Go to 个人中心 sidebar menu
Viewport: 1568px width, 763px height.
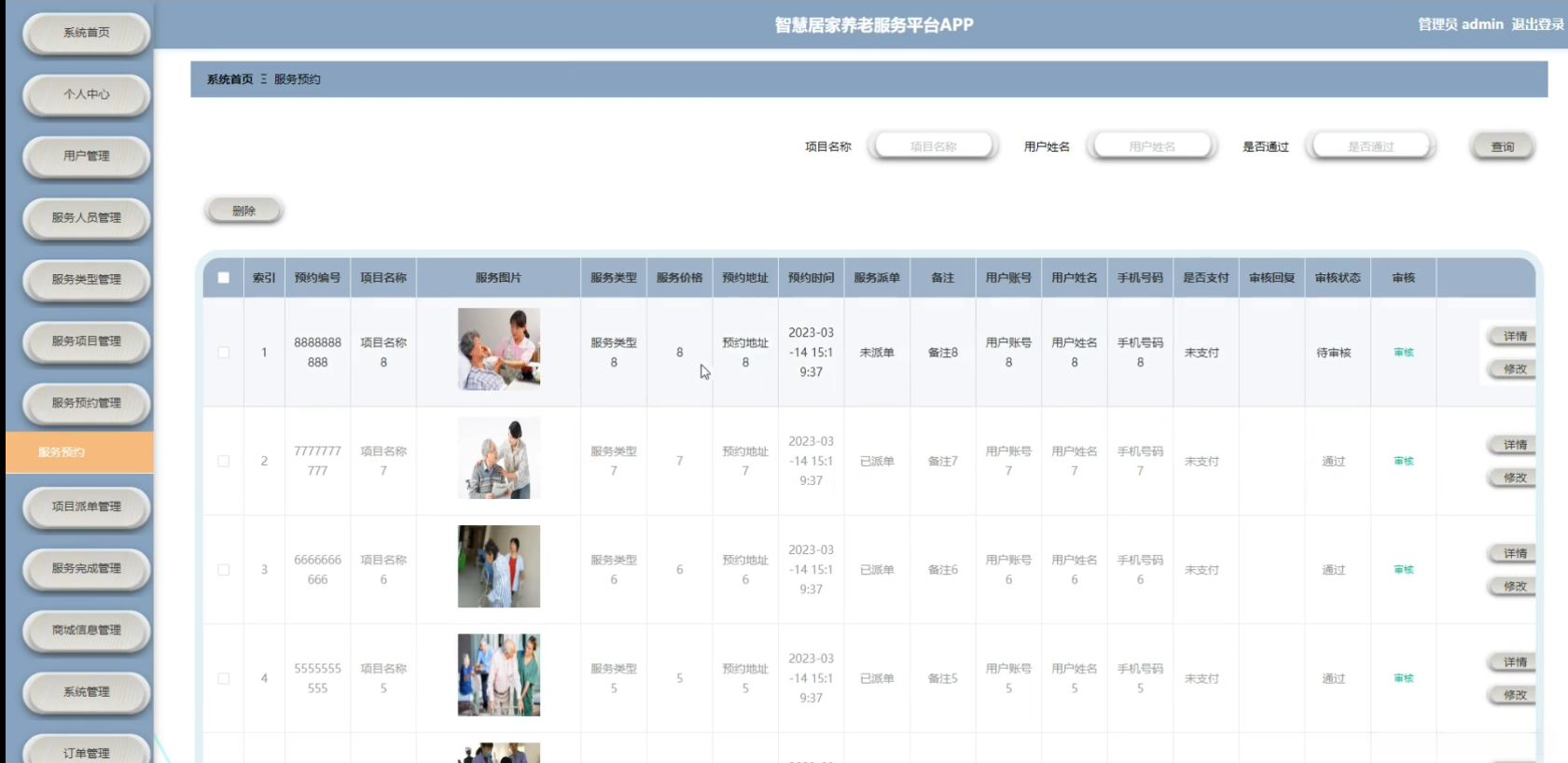click(x=86, y=94)
